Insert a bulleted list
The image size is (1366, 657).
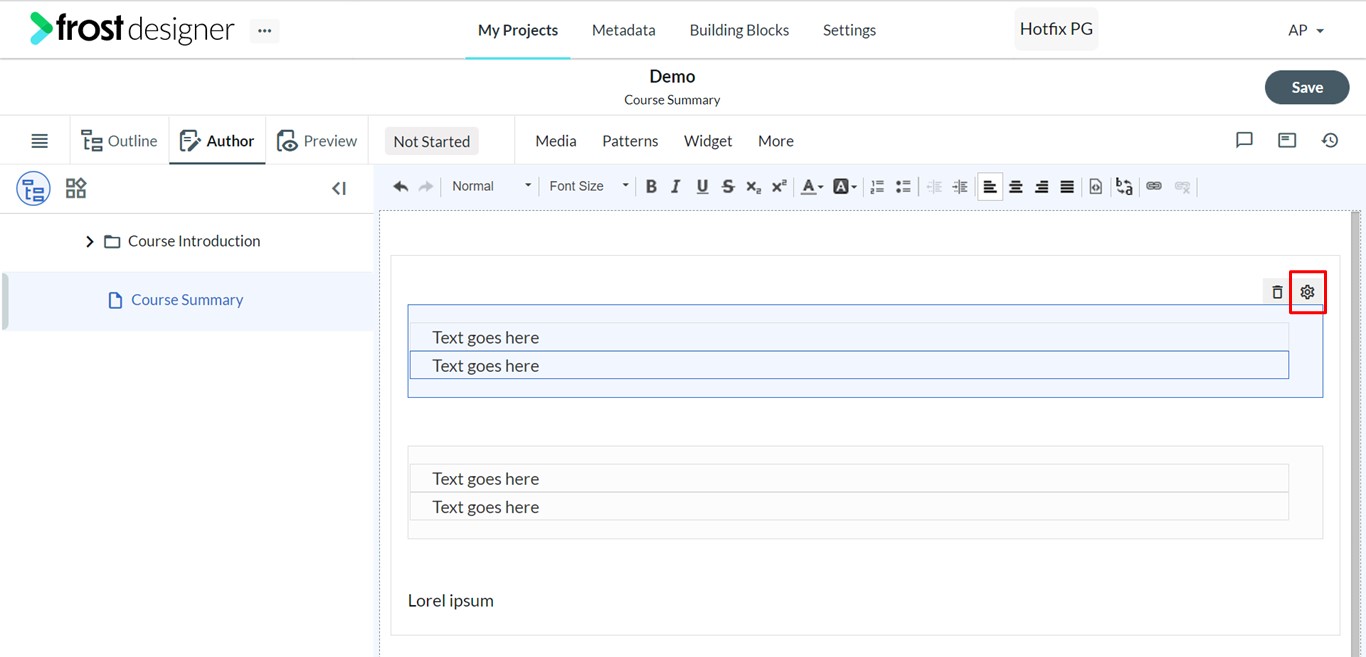coord(903,186)
